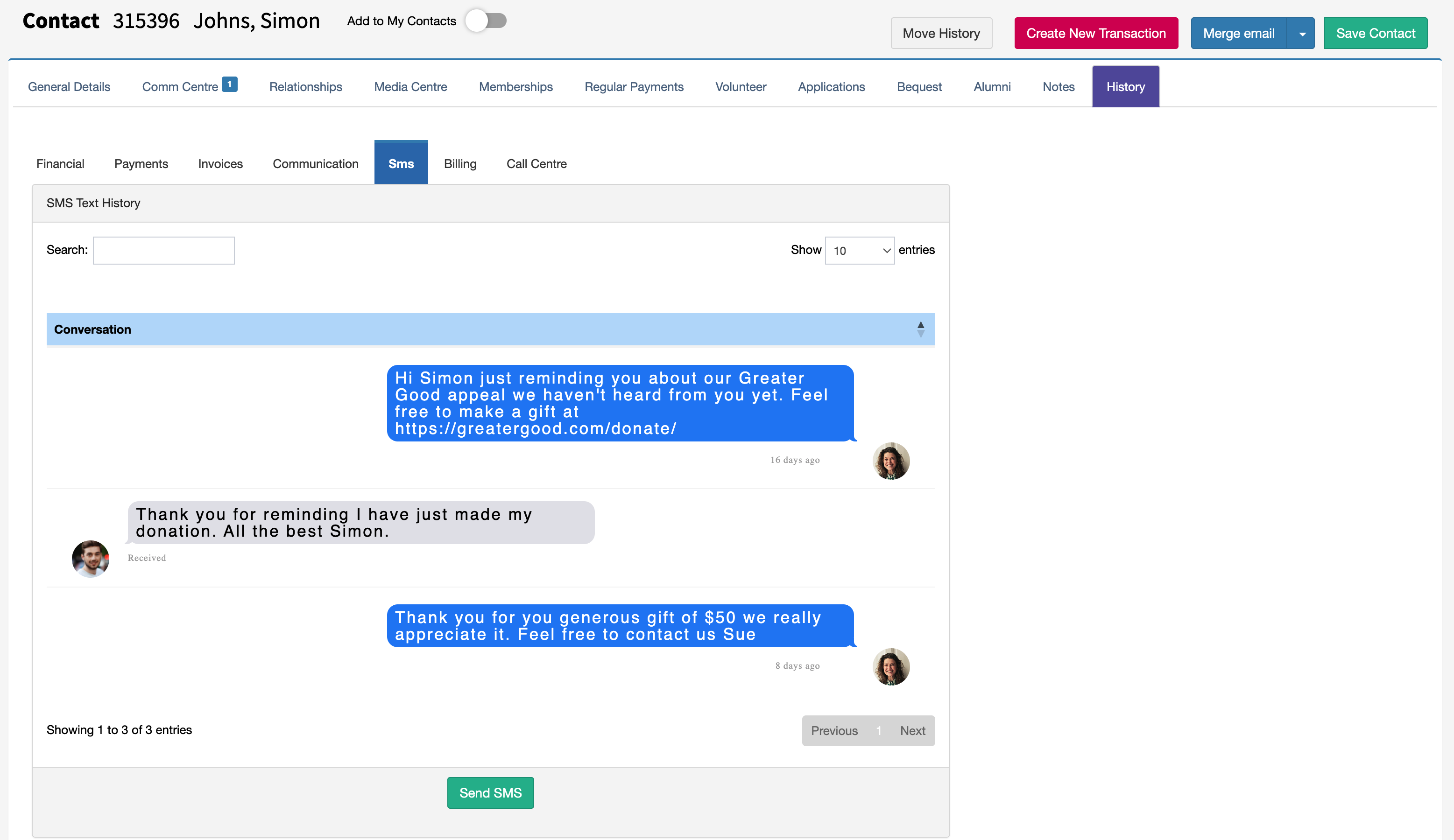This screenshot has width=1454, height=840.
Task: Open the Comm Centre tab
Action: pos(180,86)
